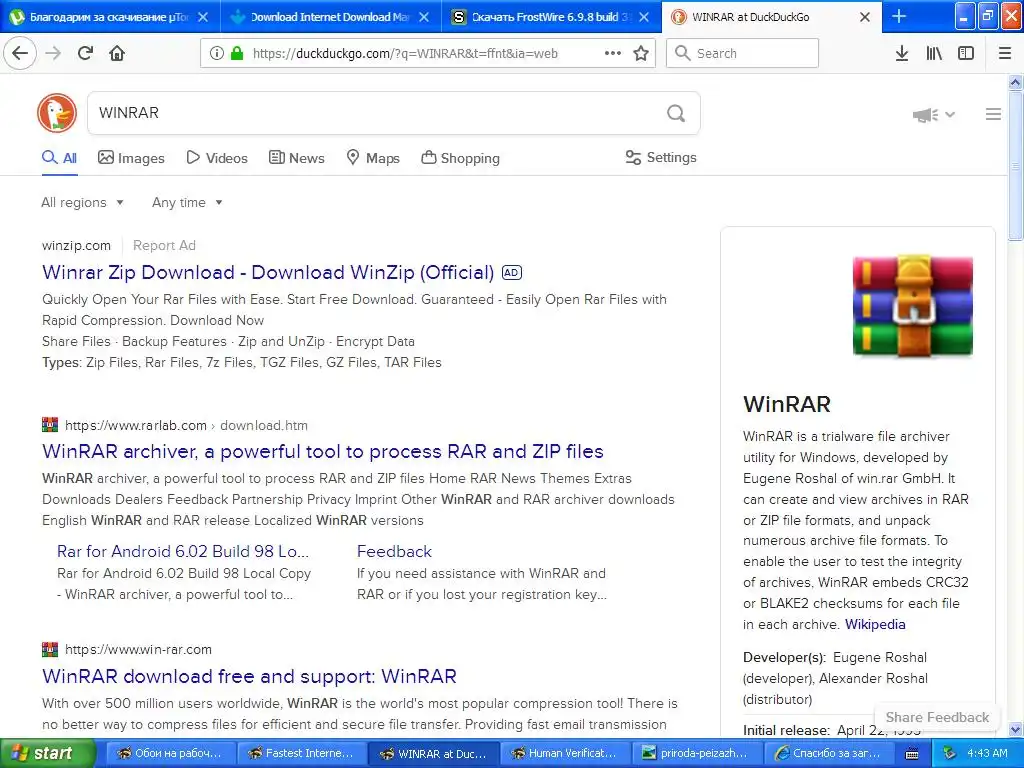Click the green secure padlock icon
The height and width of the screenshot is (768, 1024).
pyautogui.click(x=236, y=53)
